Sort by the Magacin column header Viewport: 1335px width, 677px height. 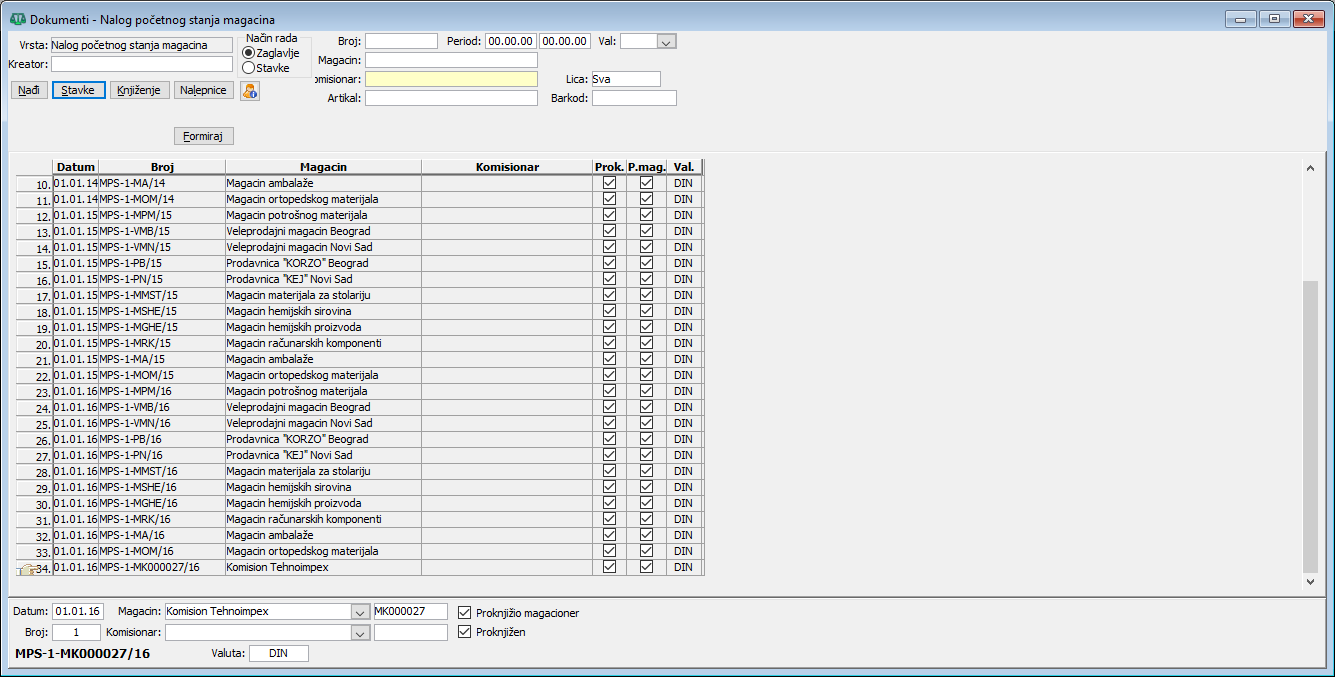[x=323, y=167]
